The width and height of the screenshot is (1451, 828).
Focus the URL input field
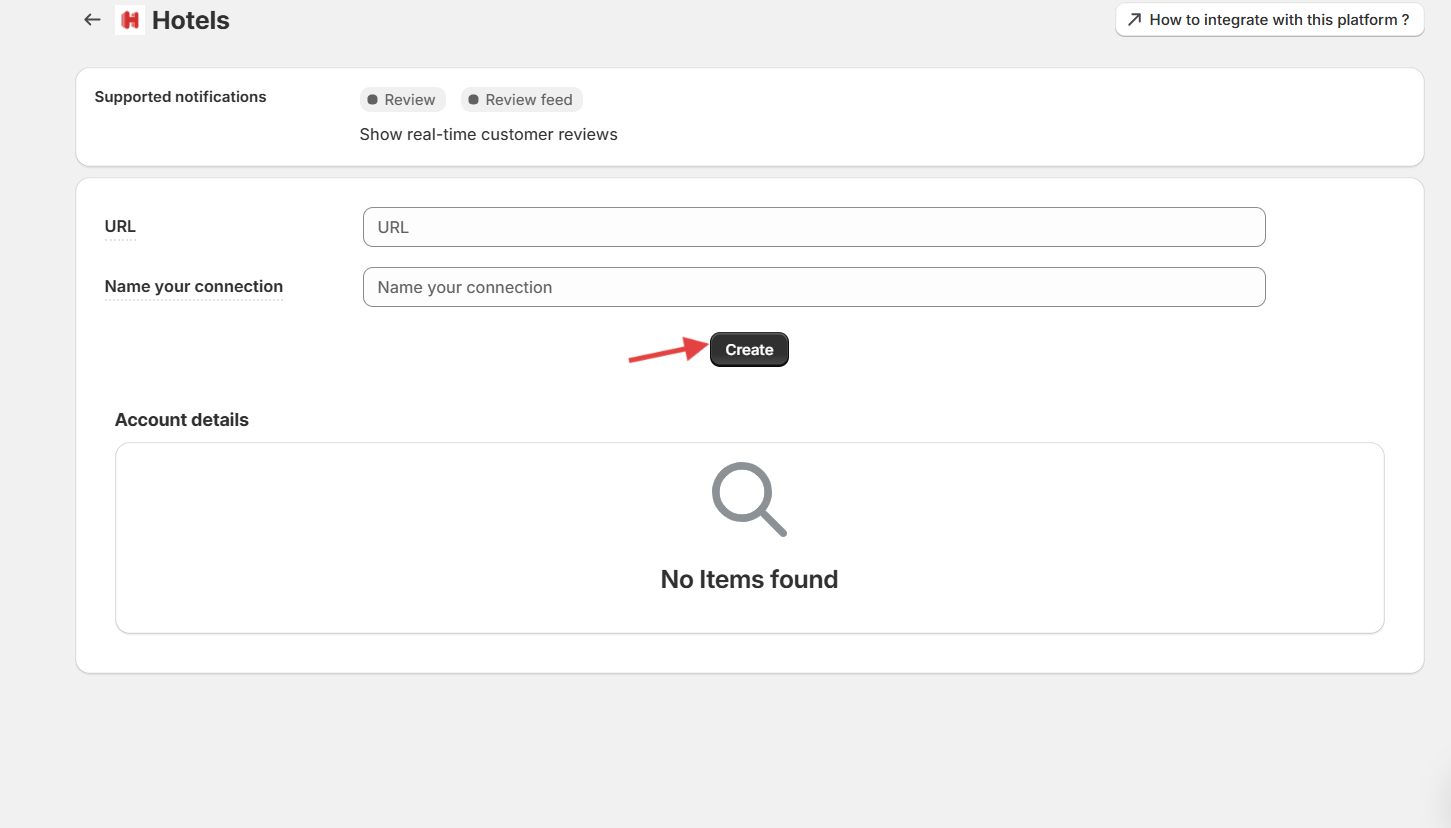tap(813, 227)
